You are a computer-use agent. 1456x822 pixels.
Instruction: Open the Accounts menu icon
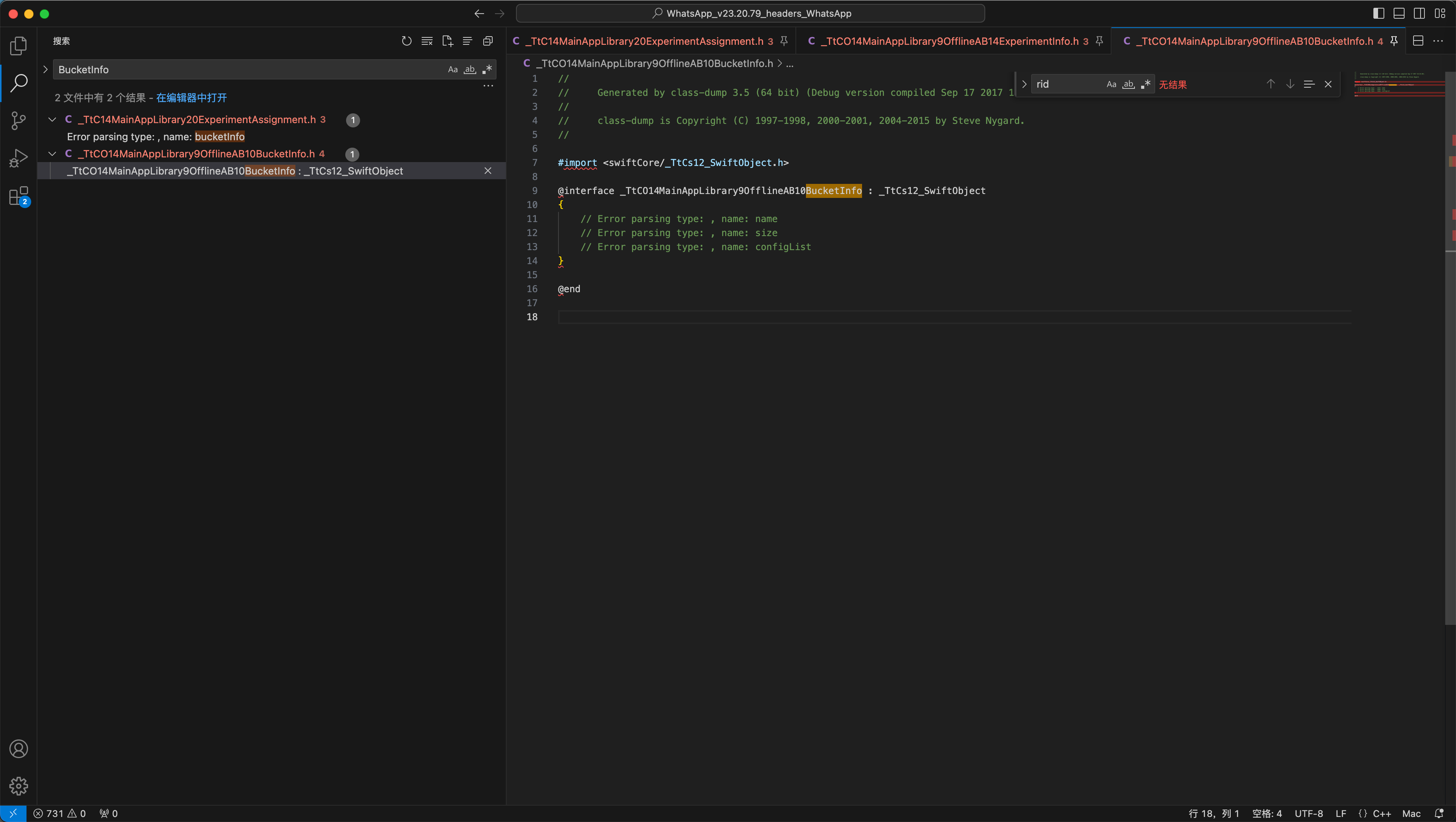pyautogui.click(x=19, y=748)
